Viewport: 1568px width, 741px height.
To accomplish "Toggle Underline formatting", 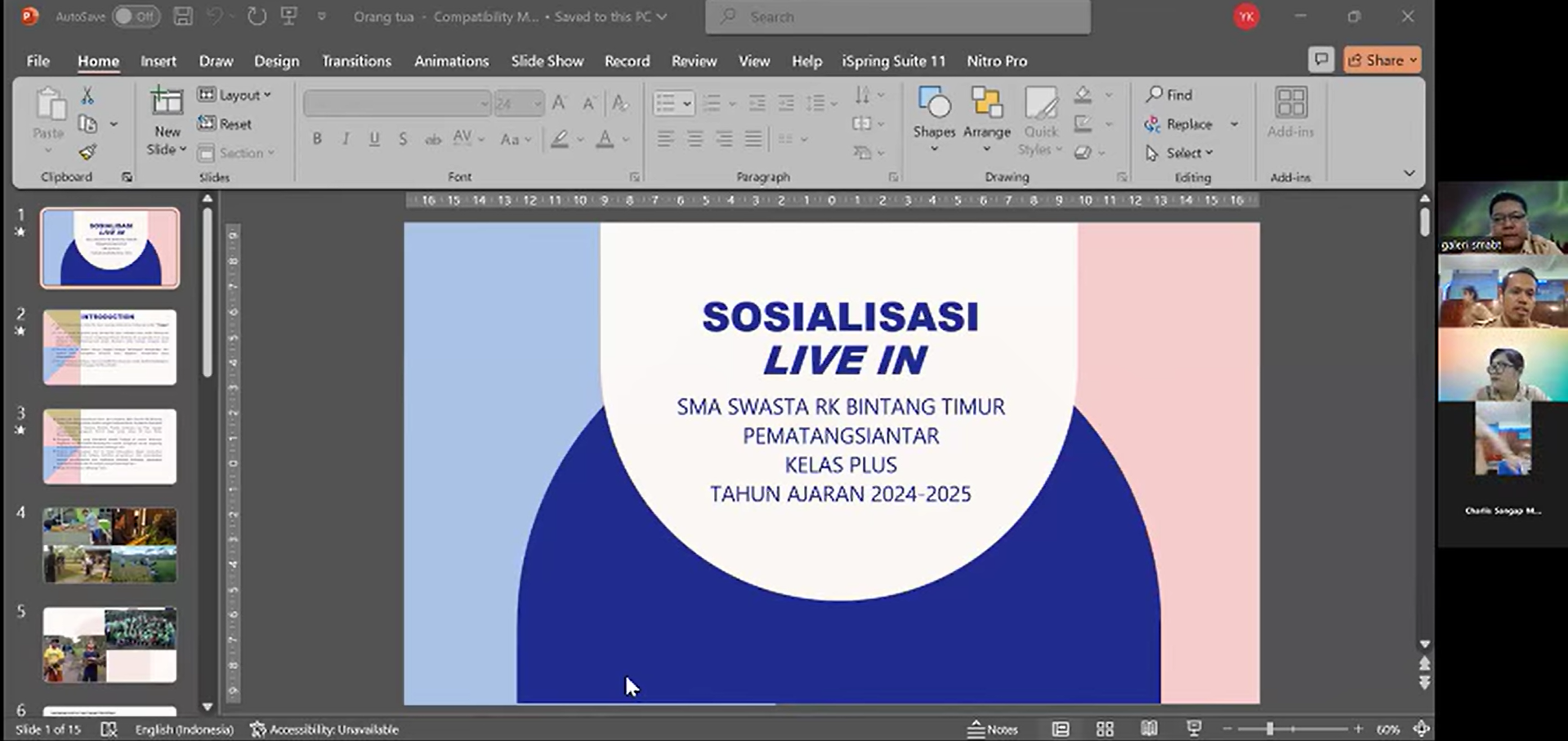I will [x=374, y=139].
